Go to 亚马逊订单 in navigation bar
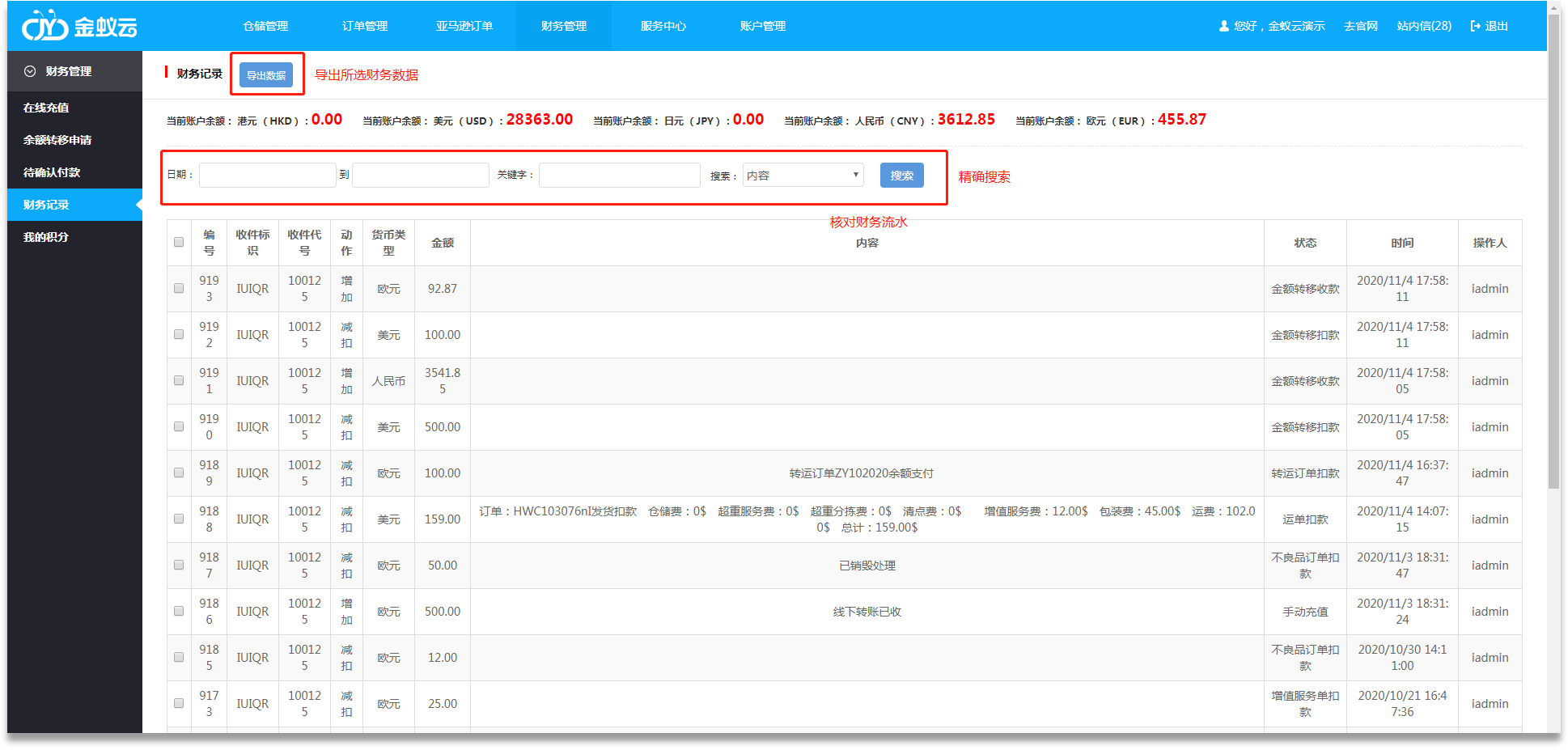This screenshot has width=1568, height=750. (x=464, y=26)
